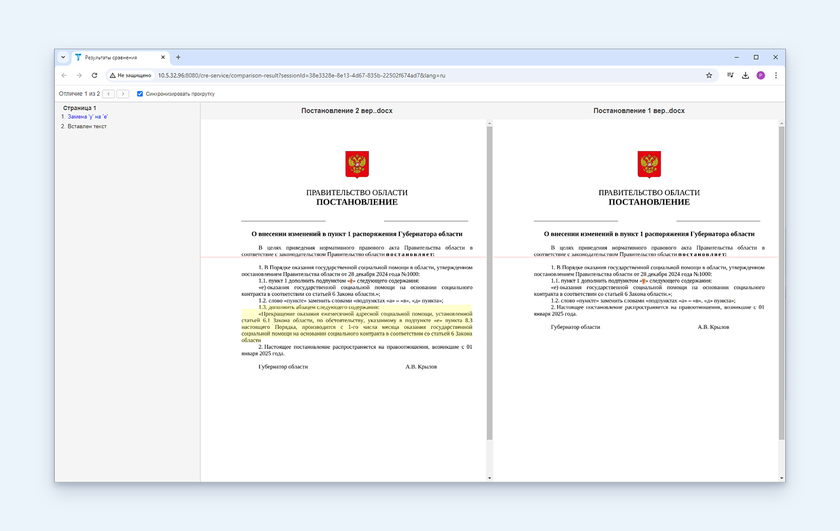This screenshot has height=531, width=840.
Task: Click the address bar URL
Action: (x=300, y=75)
